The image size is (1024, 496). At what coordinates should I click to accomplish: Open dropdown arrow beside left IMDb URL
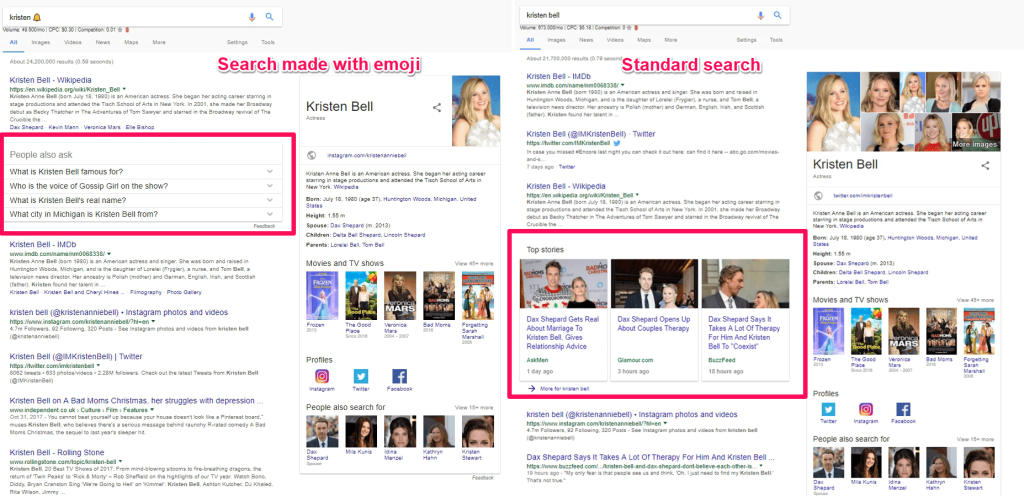tap(108, 253)
